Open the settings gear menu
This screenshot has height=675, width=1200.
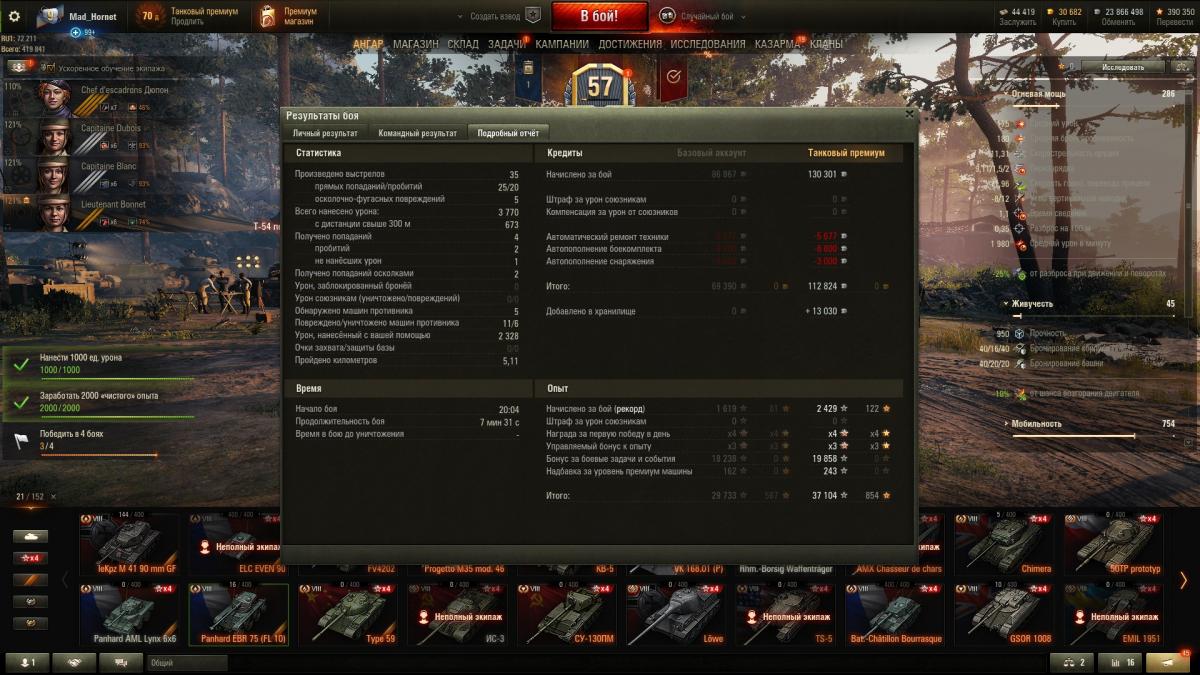coord(14,15)
